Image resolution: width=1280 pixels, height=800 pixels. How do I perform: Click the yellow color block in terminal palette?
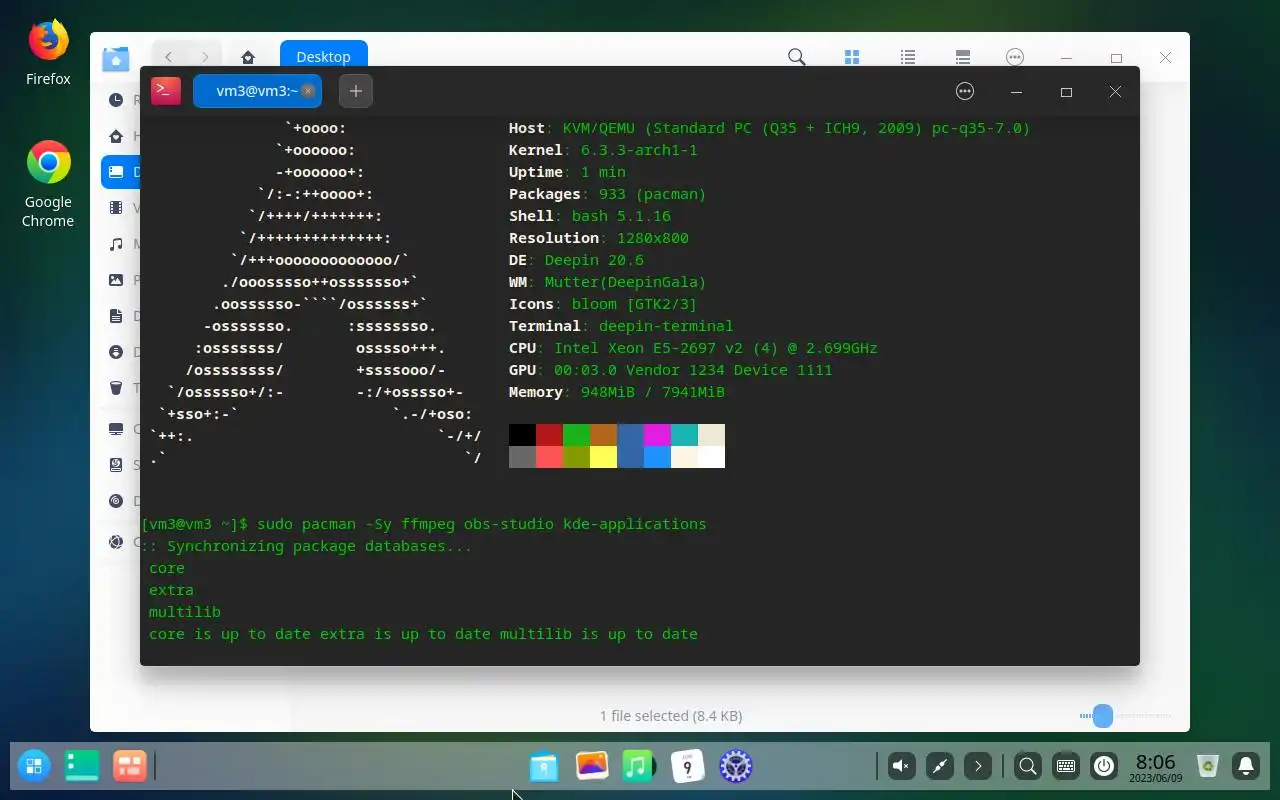click(x=603, y=457)
